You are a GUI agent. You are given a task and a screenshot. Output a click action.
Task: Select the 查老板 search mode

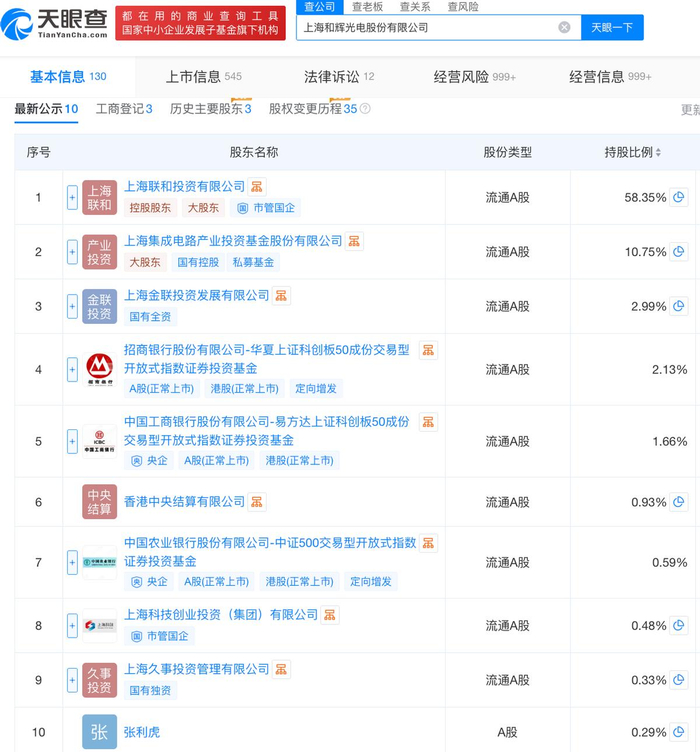point(366,6)
